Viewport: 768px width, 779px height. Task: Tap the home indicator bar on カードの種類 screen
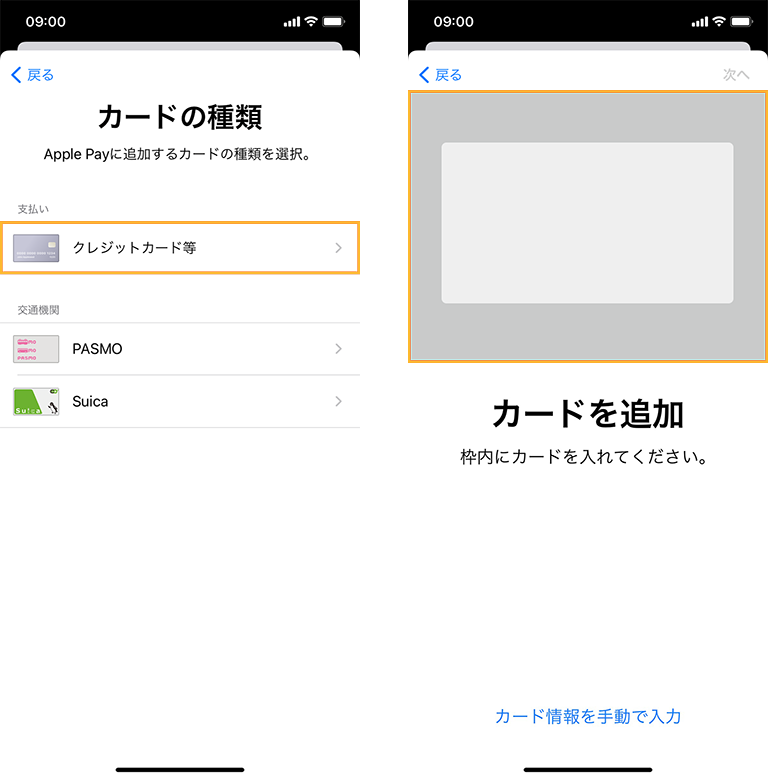click(x=180, y=769)
